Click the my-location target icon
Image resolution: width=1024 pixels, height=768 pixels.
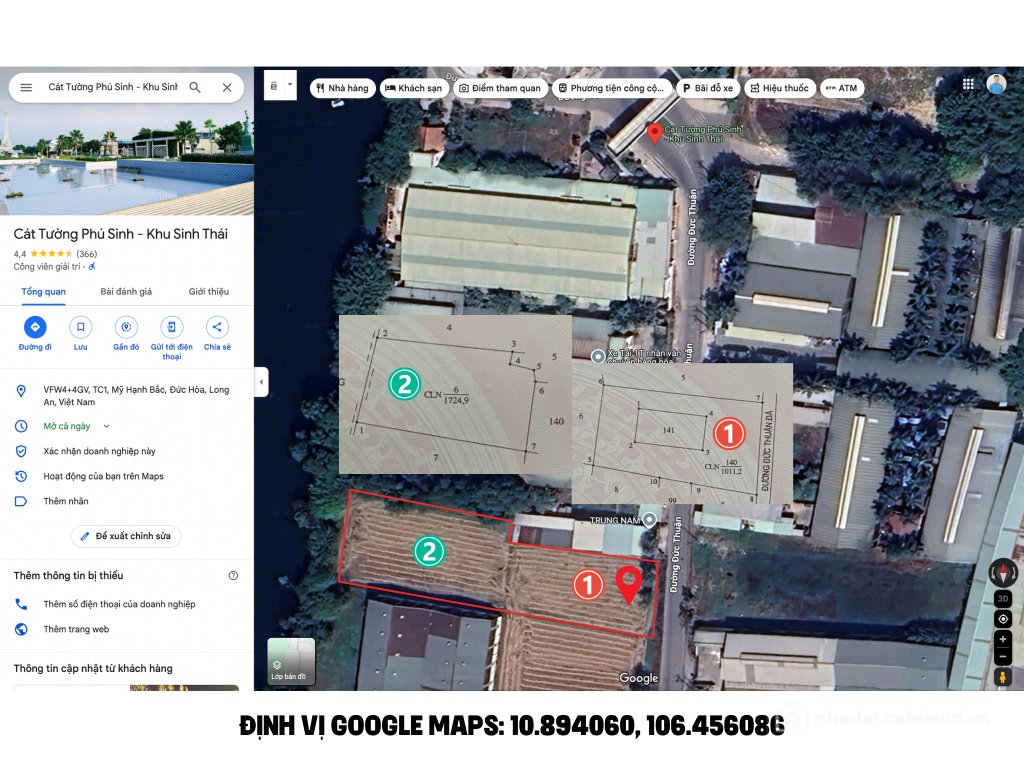[x=1002, y=618]
